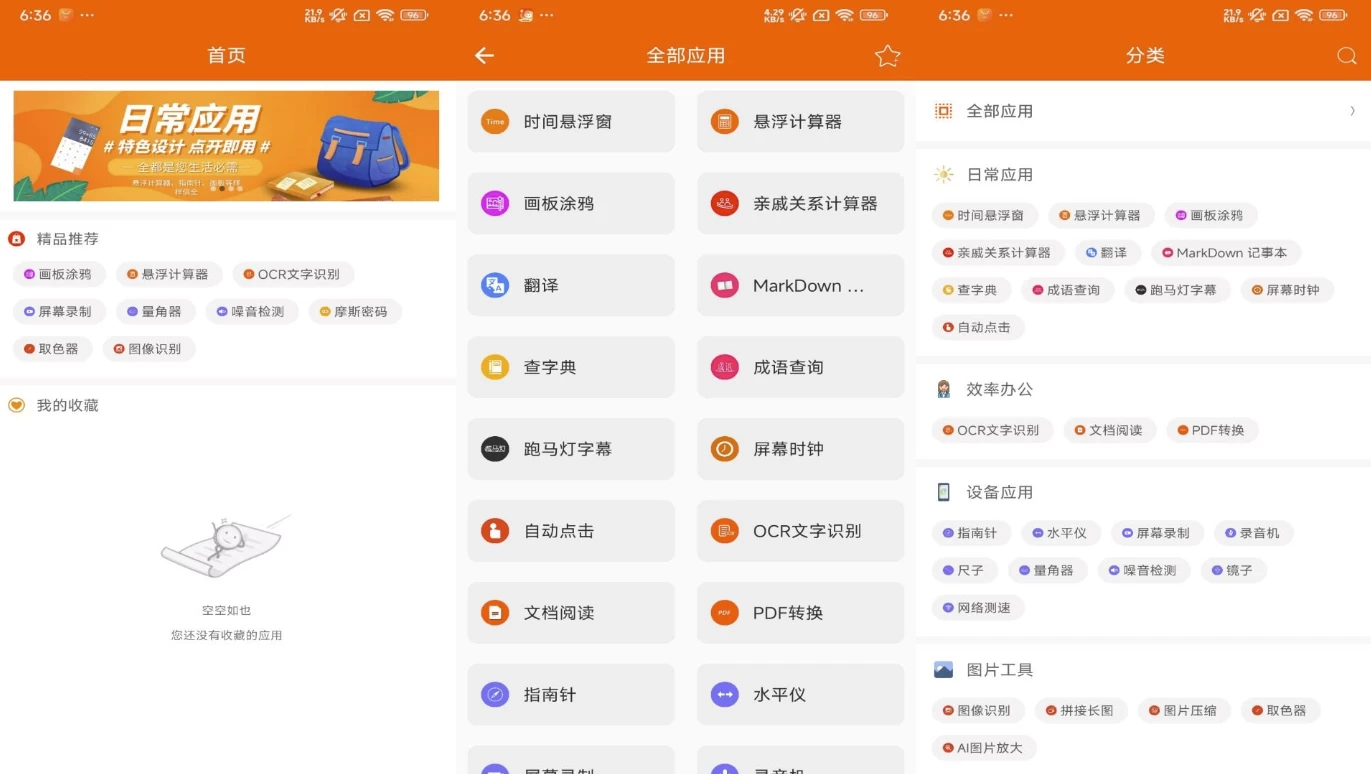Open 屏幕时钟 chip in 日常应用 category
Screen dimensions: 1371x774
click(1286, 290)
